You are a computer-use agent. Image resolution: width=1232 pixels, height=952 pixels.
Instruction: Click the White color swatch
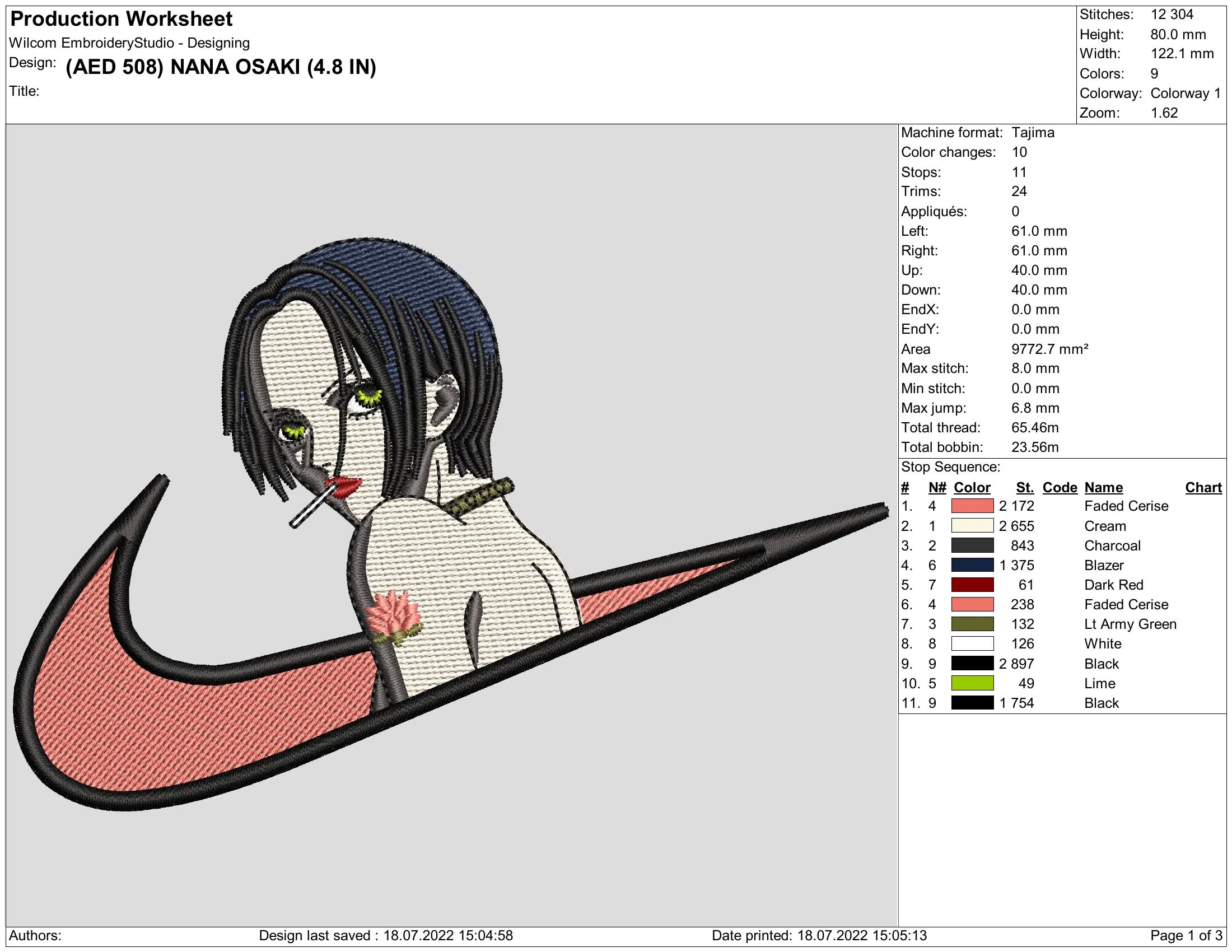(x=972, y=643)
